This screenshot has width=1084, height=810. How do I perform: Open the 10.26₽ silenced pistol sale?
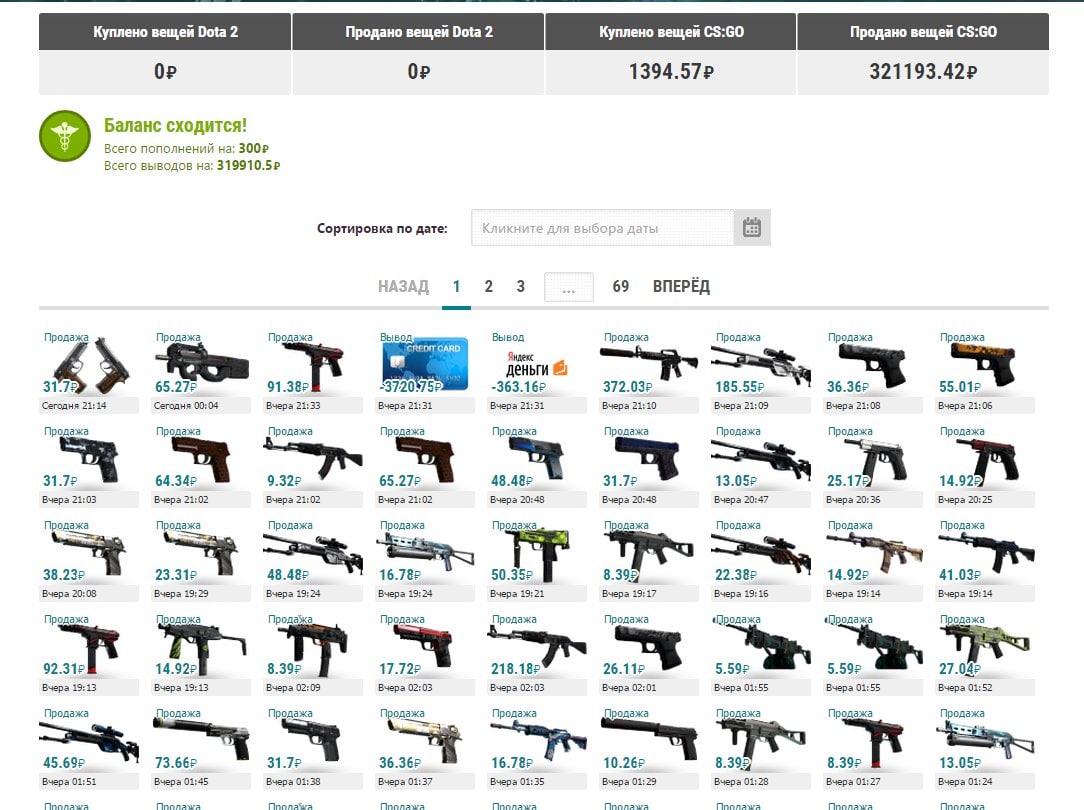(649, 748)
